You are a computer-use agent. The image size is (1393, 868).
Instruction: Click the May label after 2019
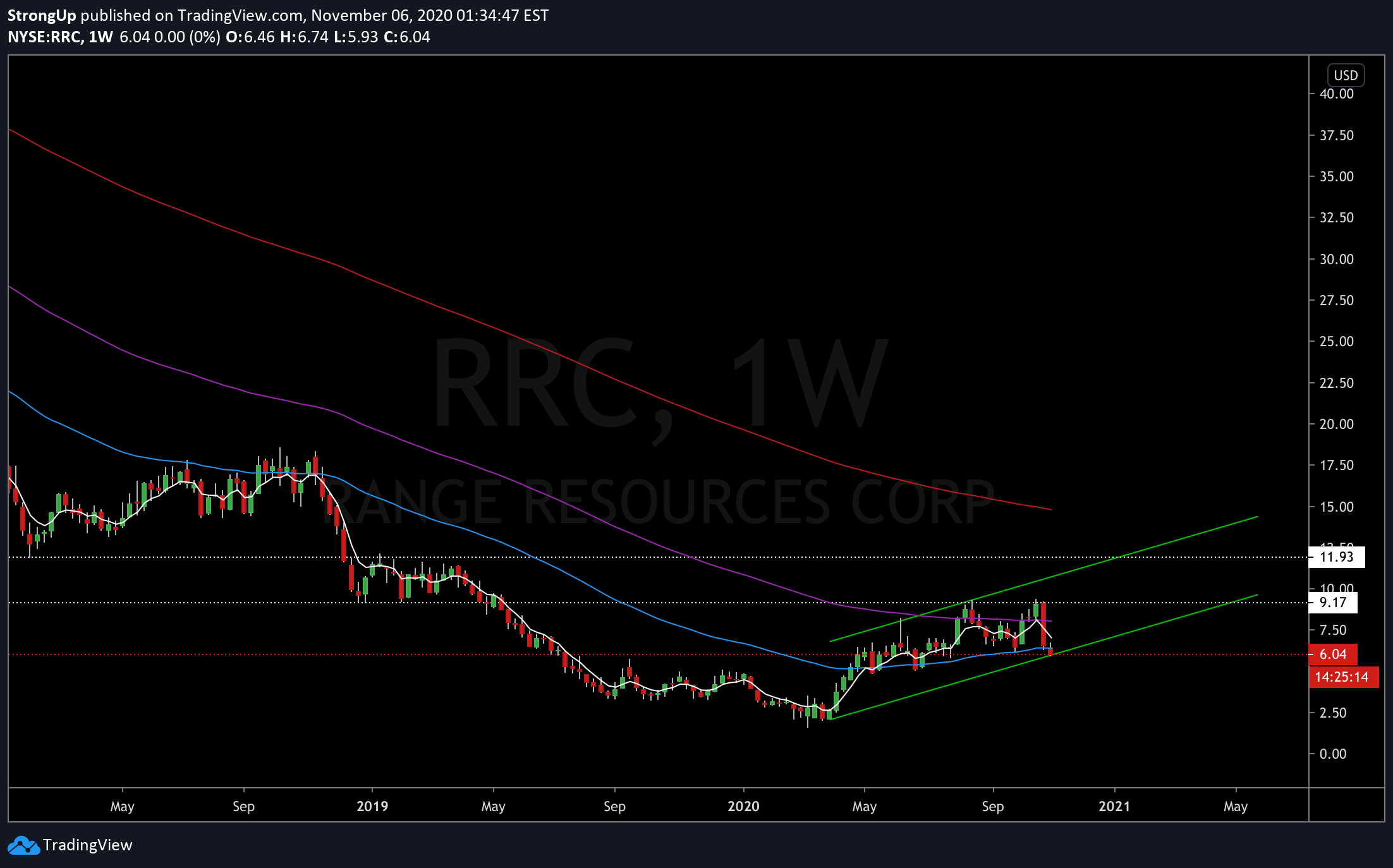[493, 807]
